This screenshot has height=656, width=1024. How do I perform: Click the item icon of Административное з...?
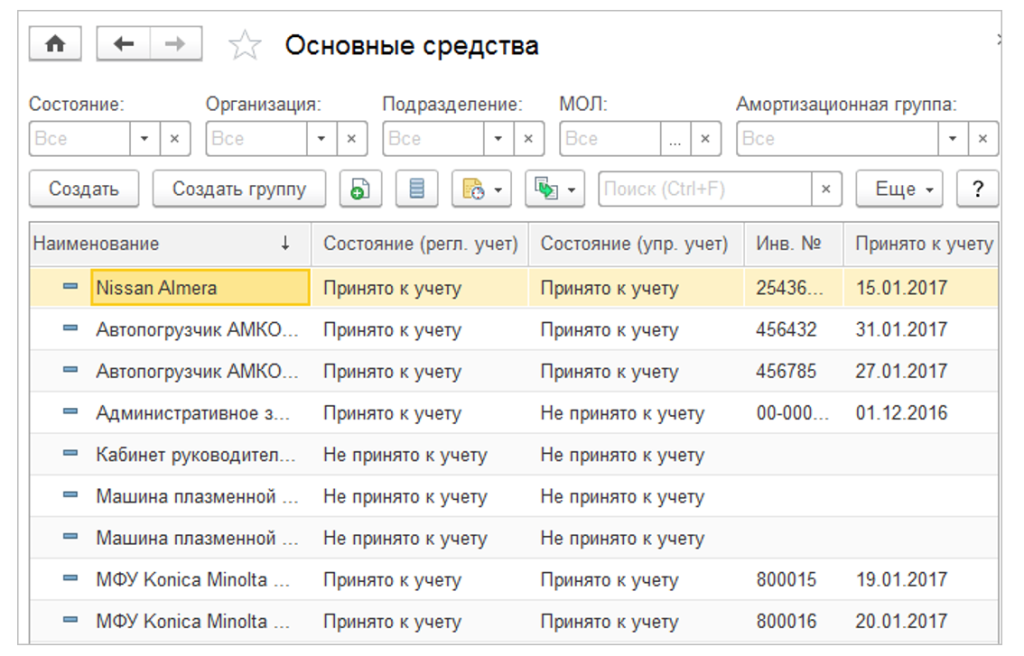coord(71,412)
